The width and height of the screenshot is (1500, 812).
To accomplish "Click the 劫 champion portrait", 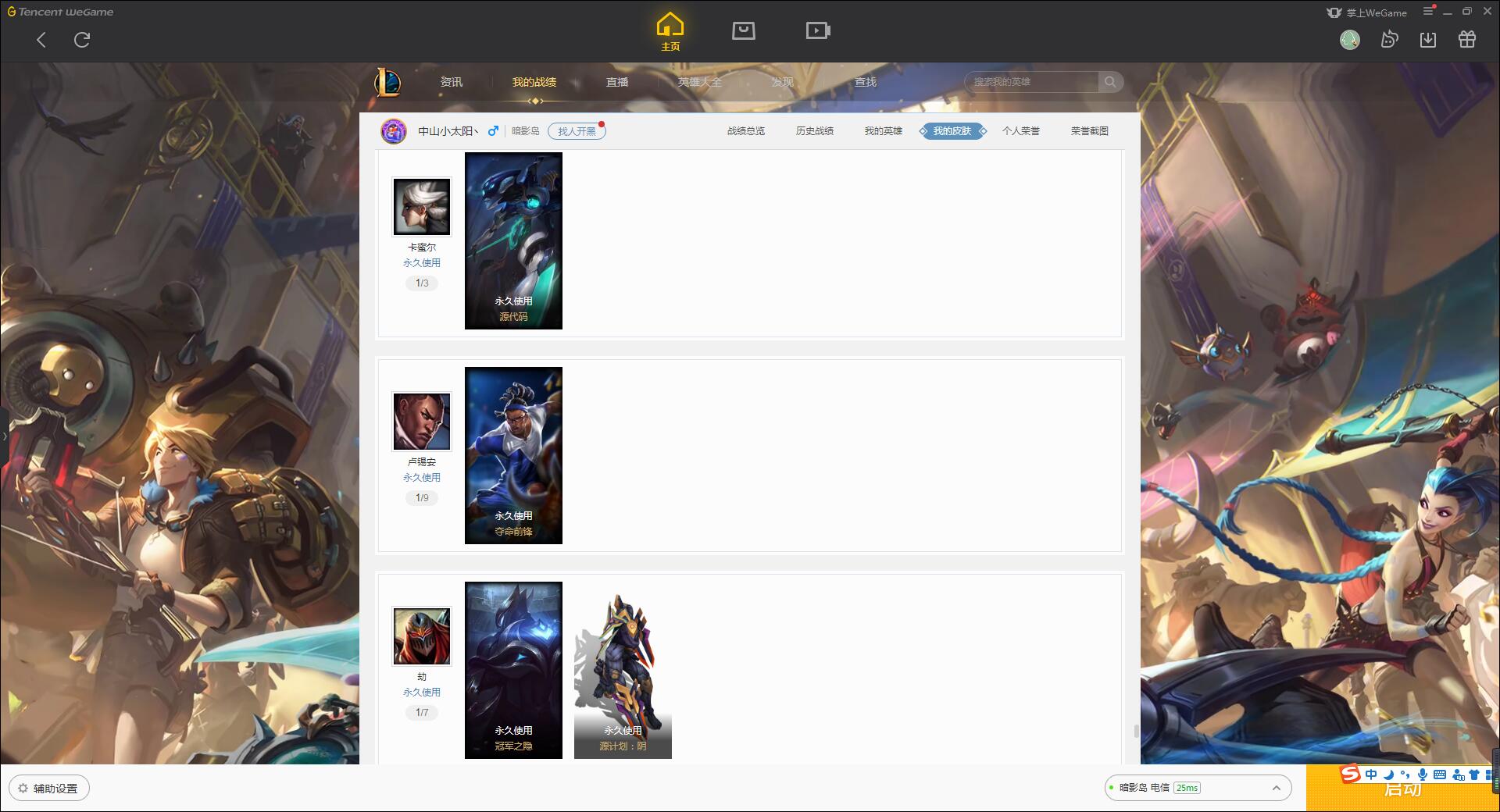I will pos(422,636).
